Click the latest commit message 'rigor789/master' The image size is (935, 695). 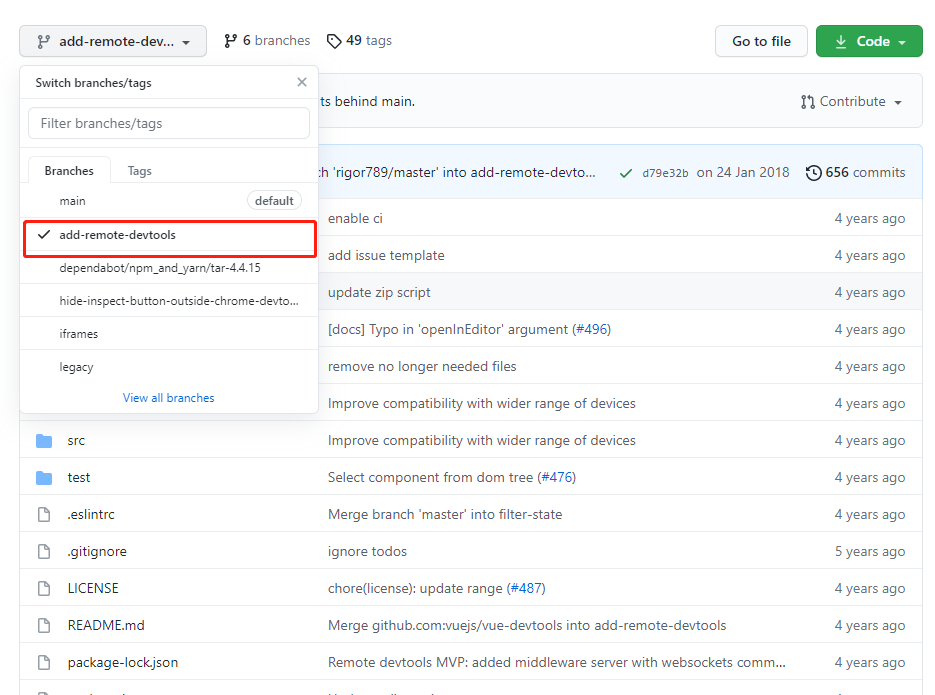tap(457, 172)
